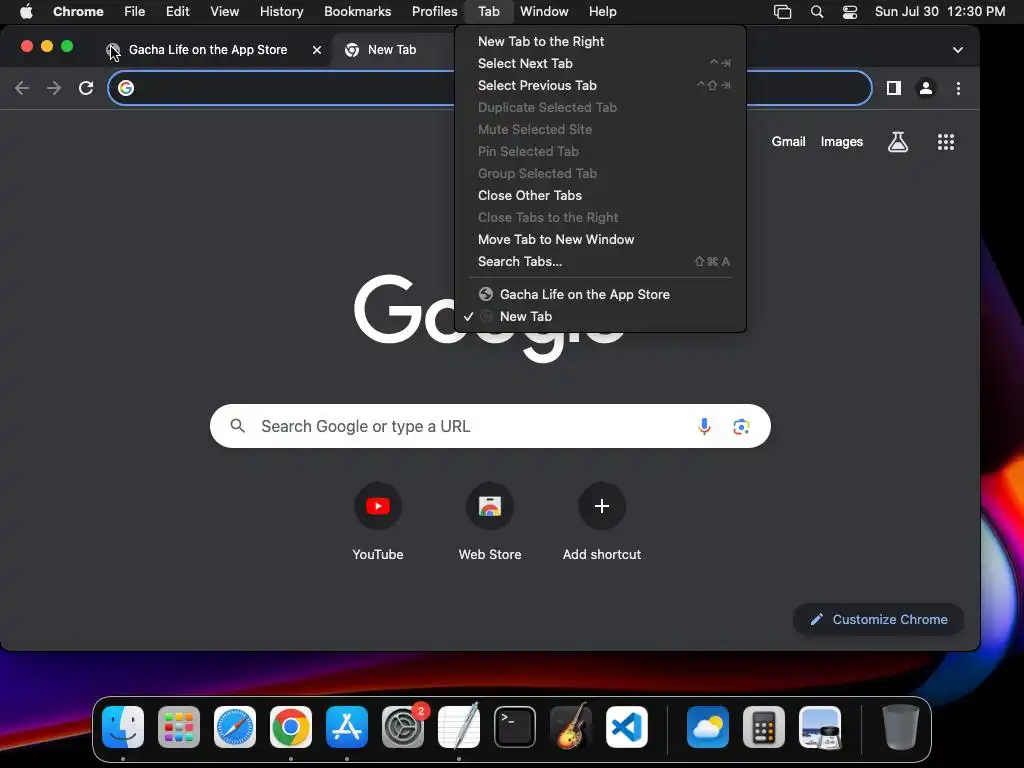Expand the tab search chevron
Image resolution: width=1024 pixels, height=768 pixels.
click(957, 50)
